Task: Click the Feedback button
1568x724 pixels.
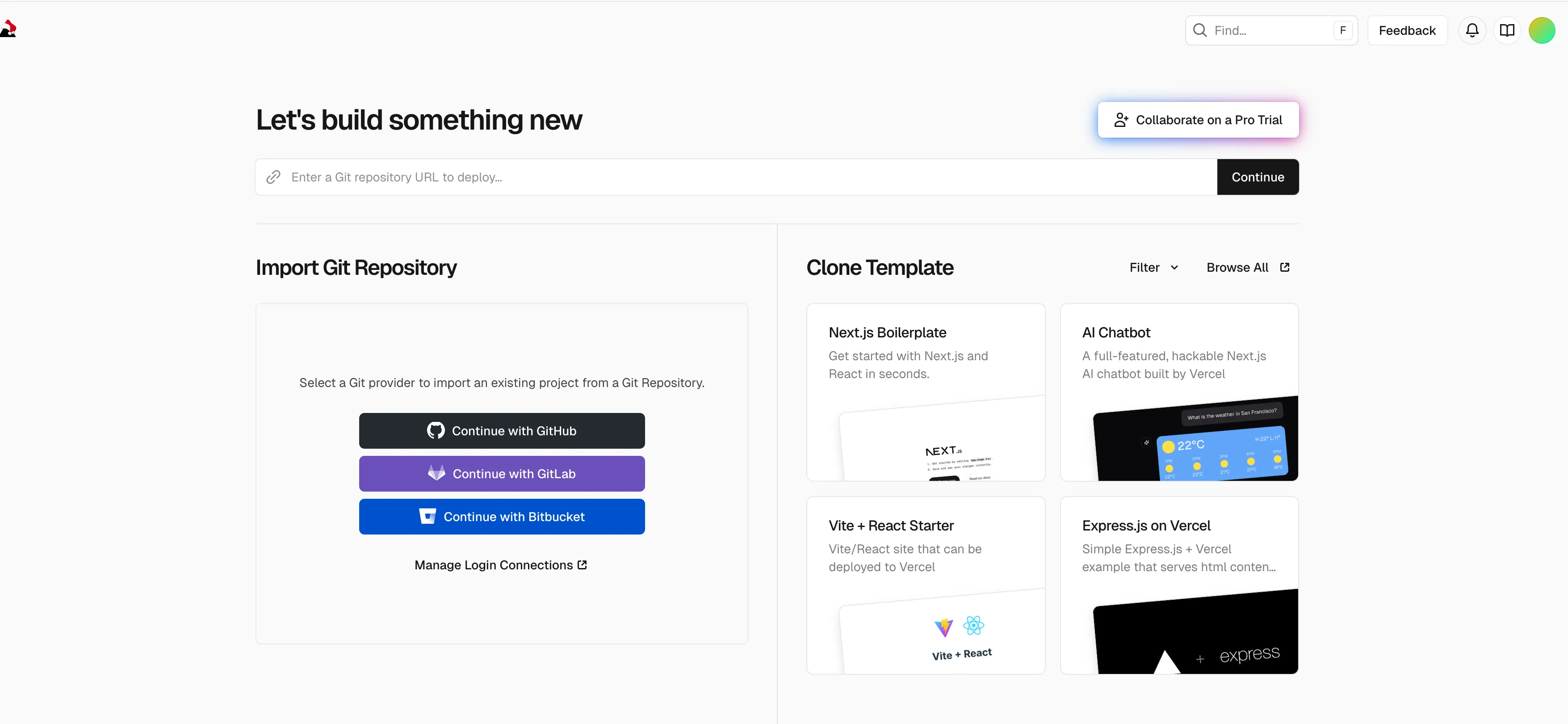Action: coord(1407,30)
